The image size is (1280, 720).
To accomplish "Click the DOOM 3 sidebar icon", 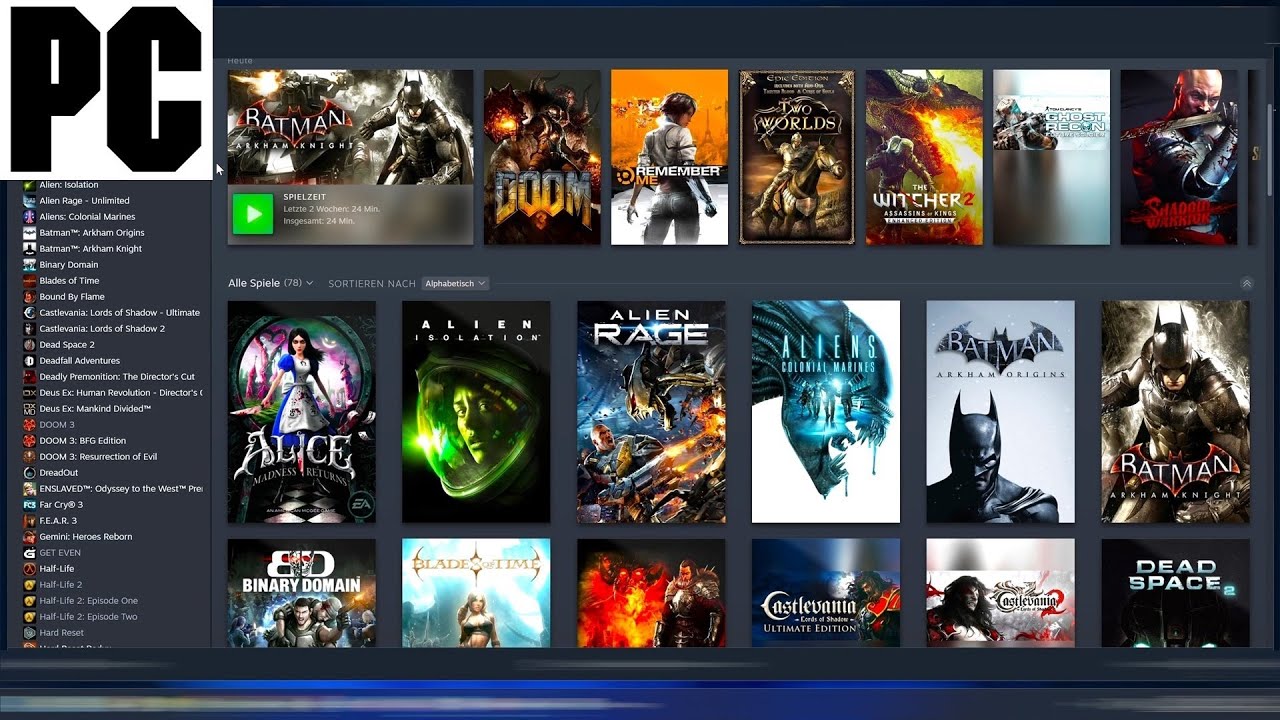I will tap(30, 425).
